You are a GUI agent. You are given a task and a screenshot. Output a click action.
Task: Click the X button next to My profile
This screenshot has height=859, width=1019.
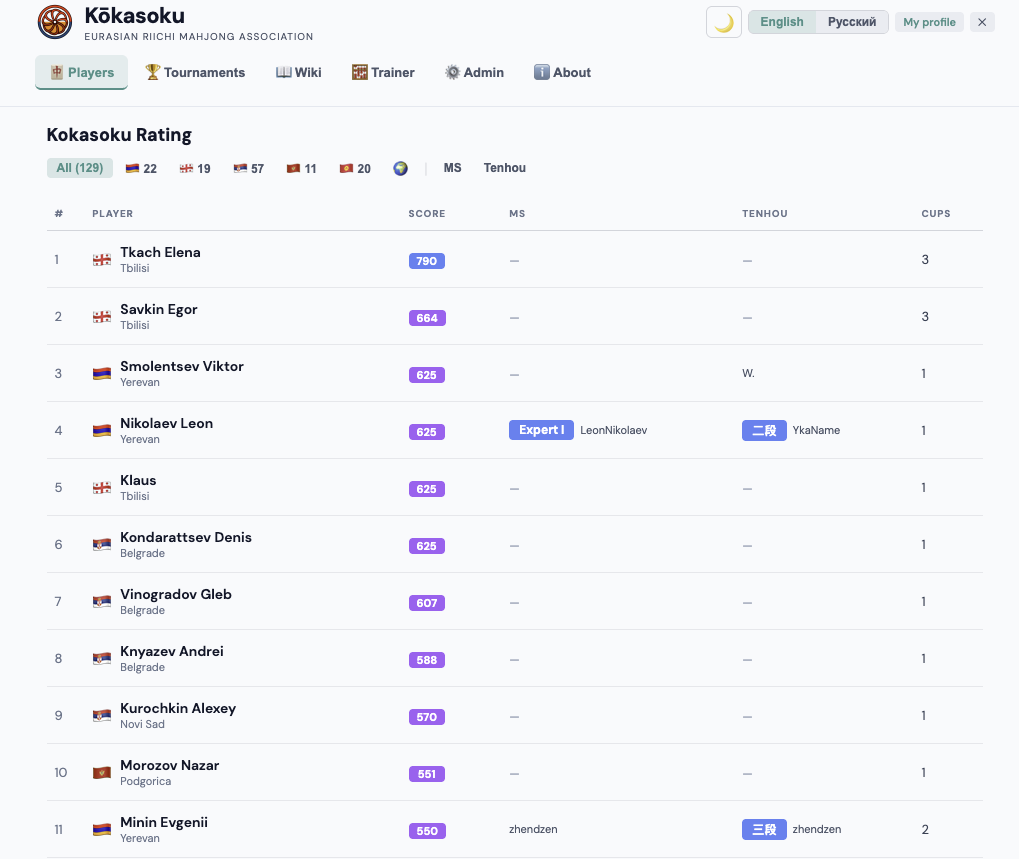pyautogui.click(x=982, y=22)
